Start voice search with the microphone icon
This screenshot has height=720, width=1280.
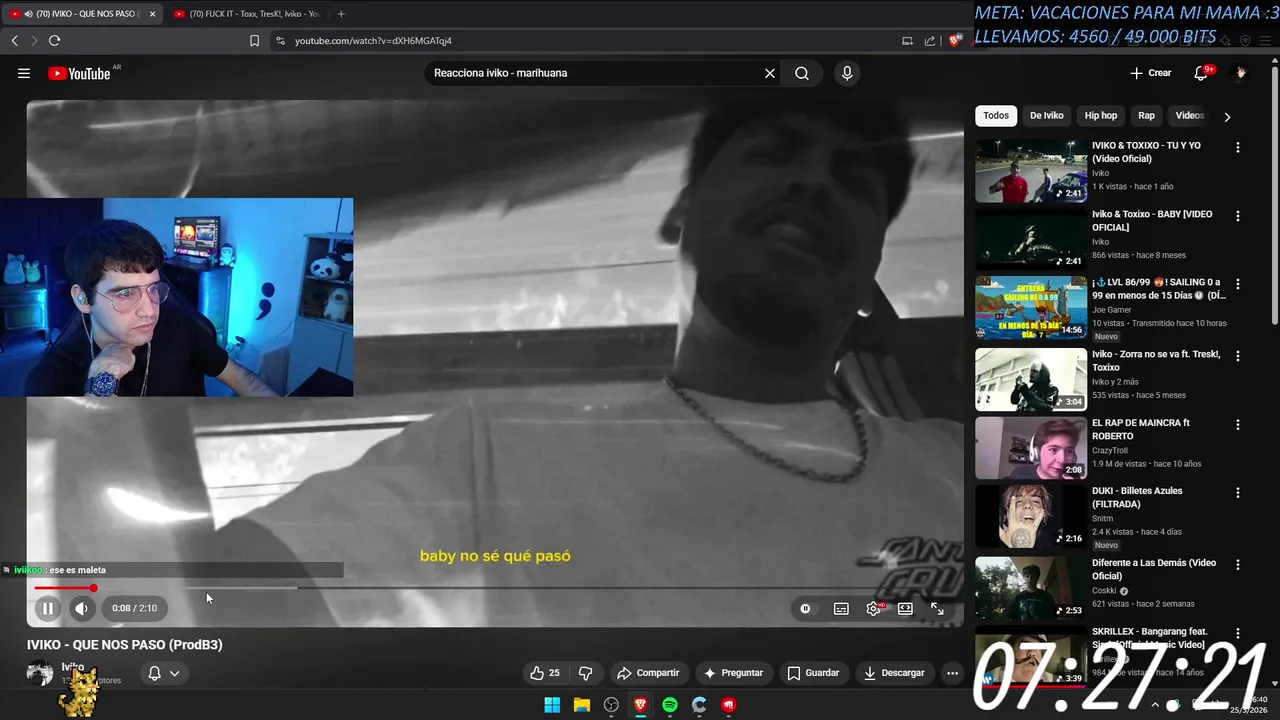[x=847, y=73]
